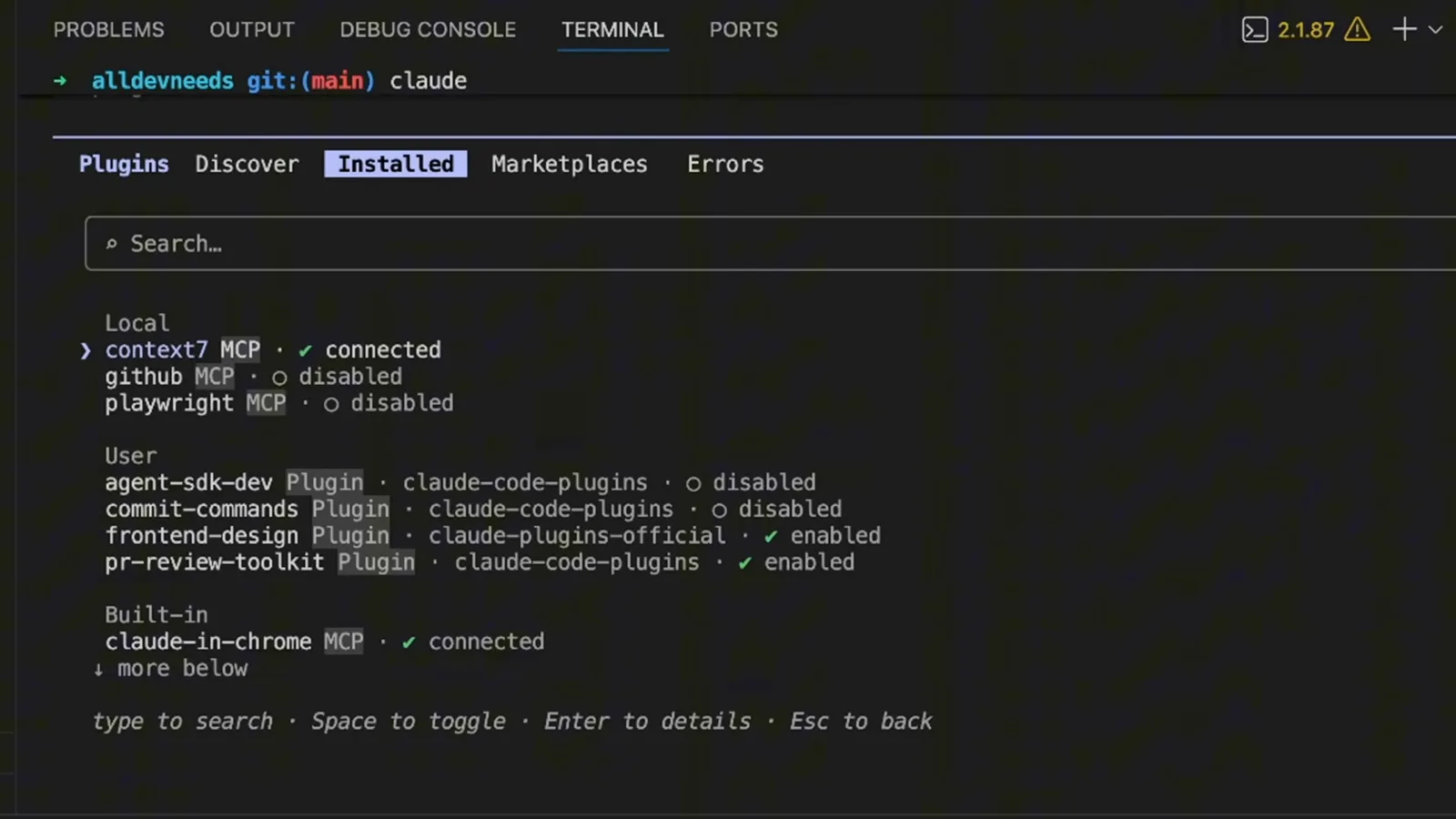Click the alldevneeds directory name in prompt

click(162, 80)
